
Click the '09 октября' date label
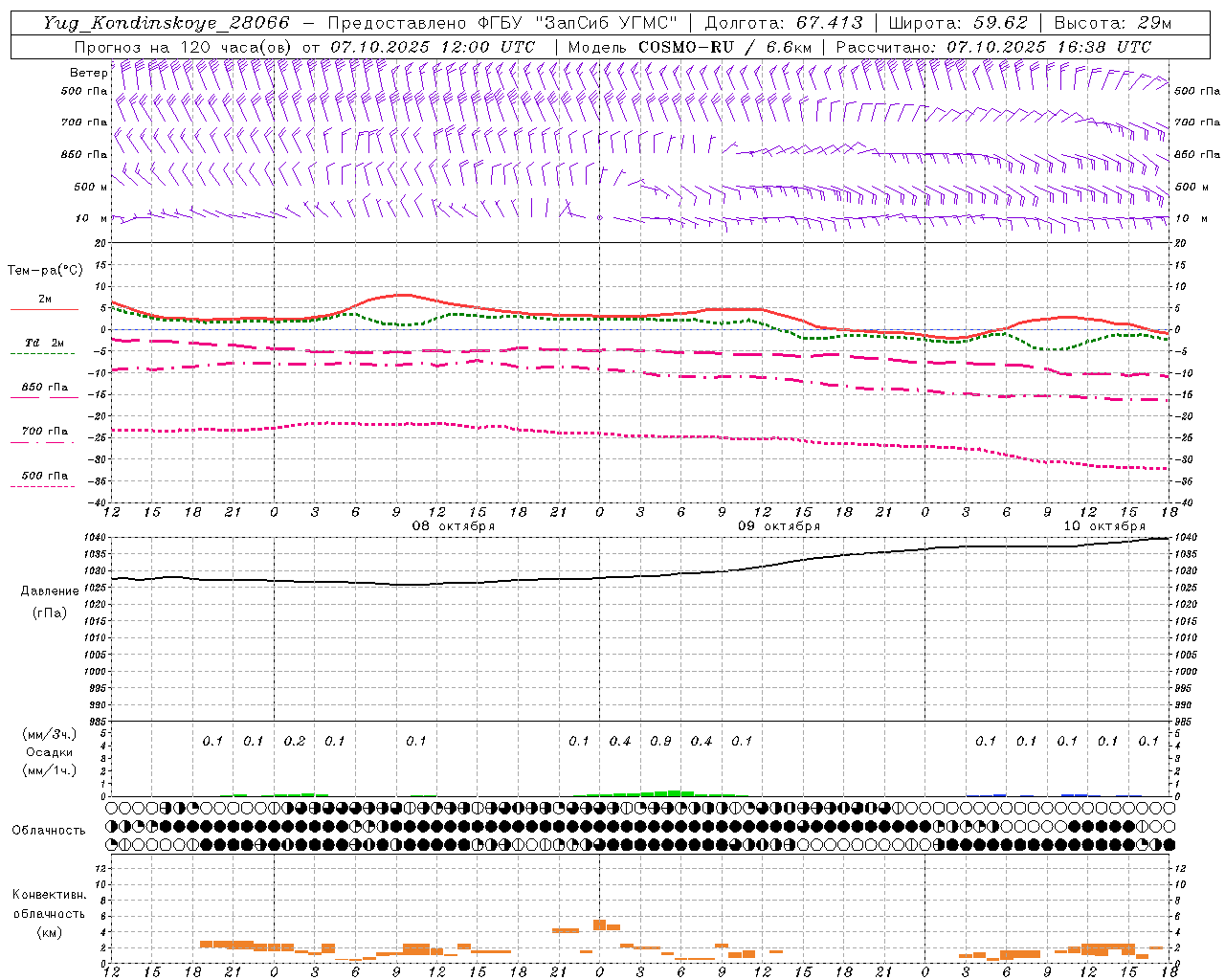pyautogui.click(x=778, y=526)
